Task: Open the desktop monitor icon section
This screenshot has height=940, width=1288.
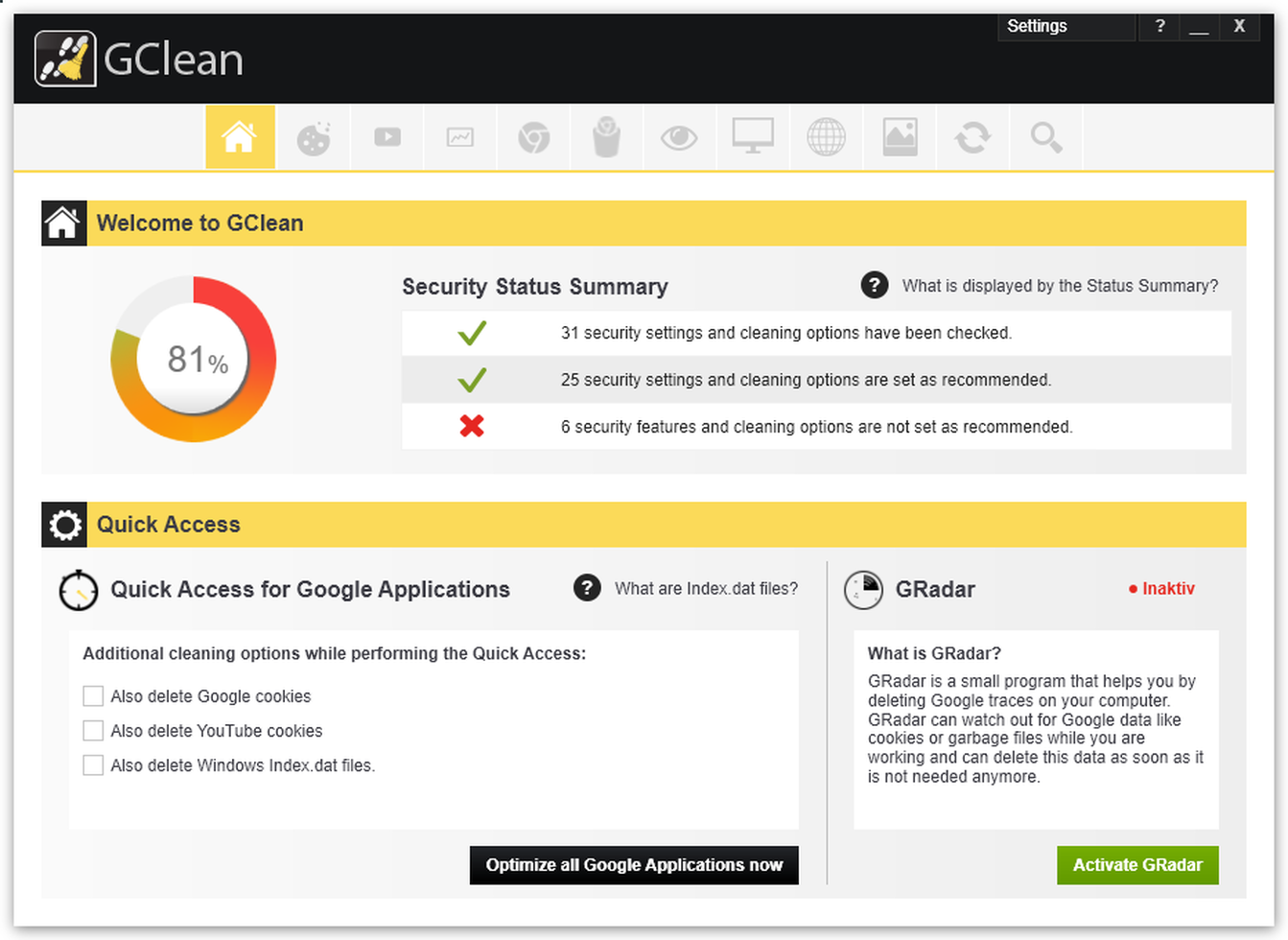Action: click(753, 138)
